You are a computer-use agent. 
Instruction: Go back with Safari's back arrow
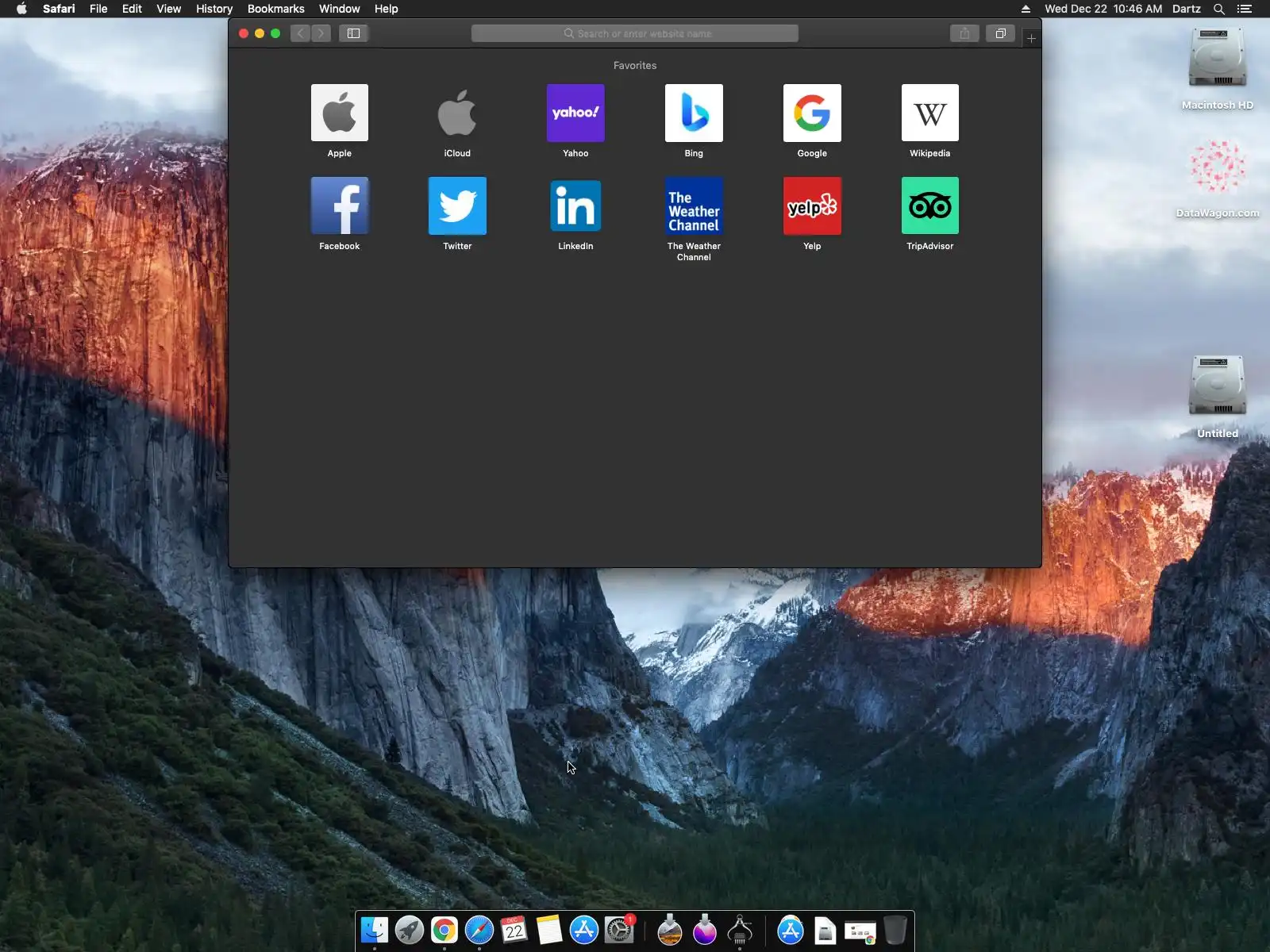pyautogui.click(x=300, y=33)
